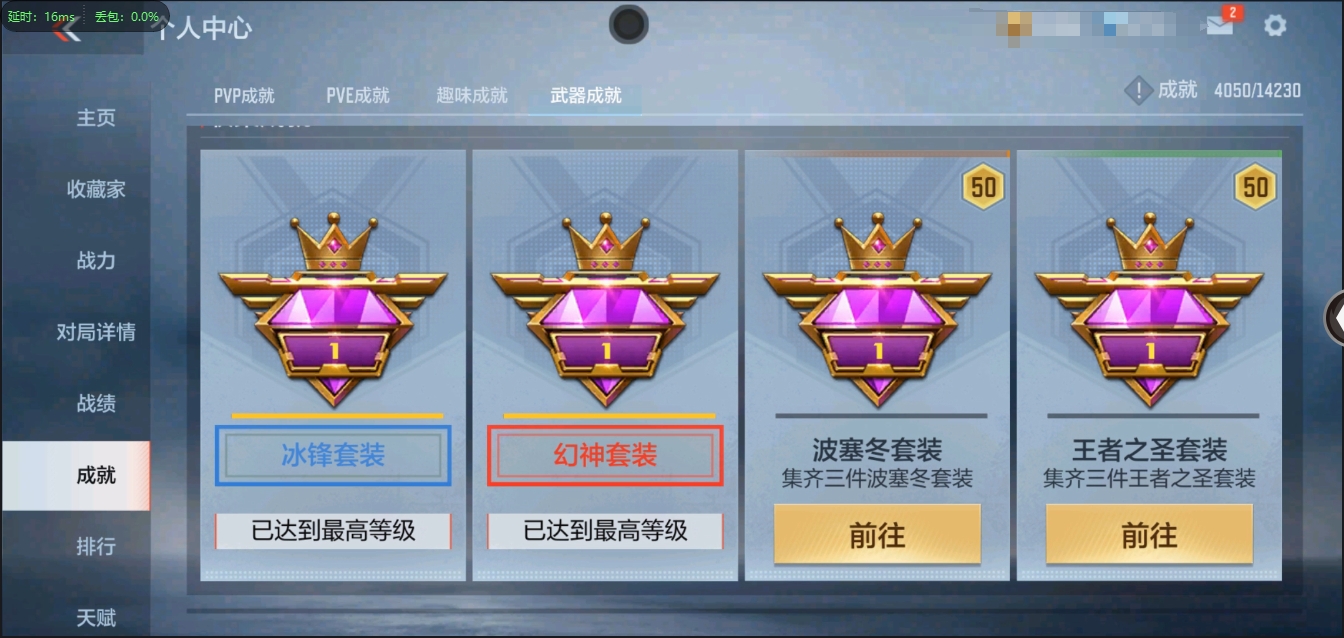Viewport: 1344px width, 638px height.
Task: Open the mail inbox envelope icon
Action: pos(1220,25)
